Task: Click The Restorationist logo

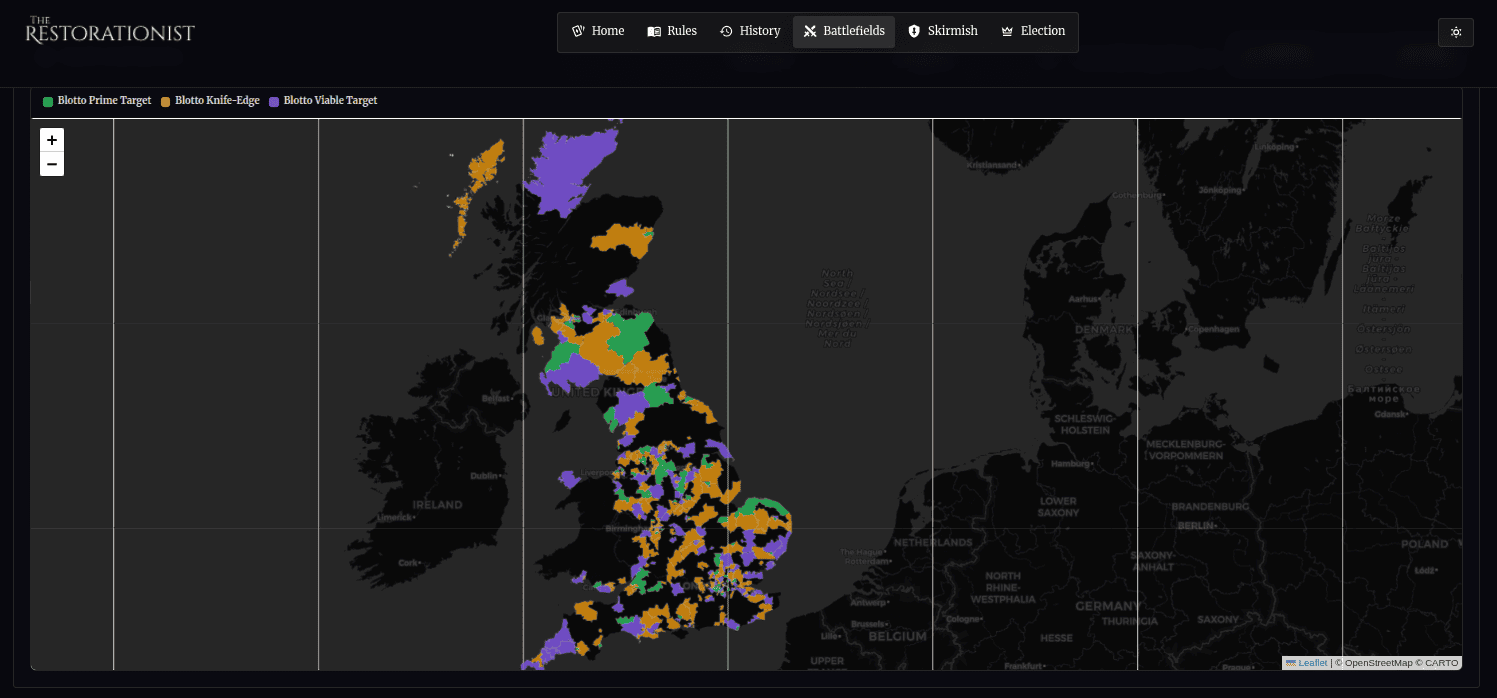Action: tap(110, 31)
